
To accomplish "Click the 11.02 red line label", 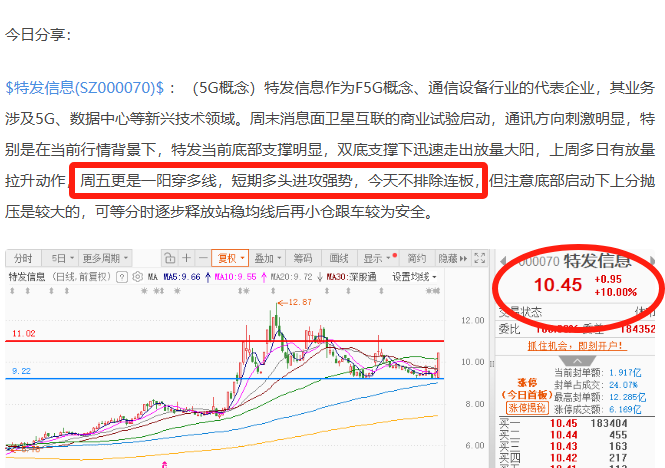I will pos(24,333).
